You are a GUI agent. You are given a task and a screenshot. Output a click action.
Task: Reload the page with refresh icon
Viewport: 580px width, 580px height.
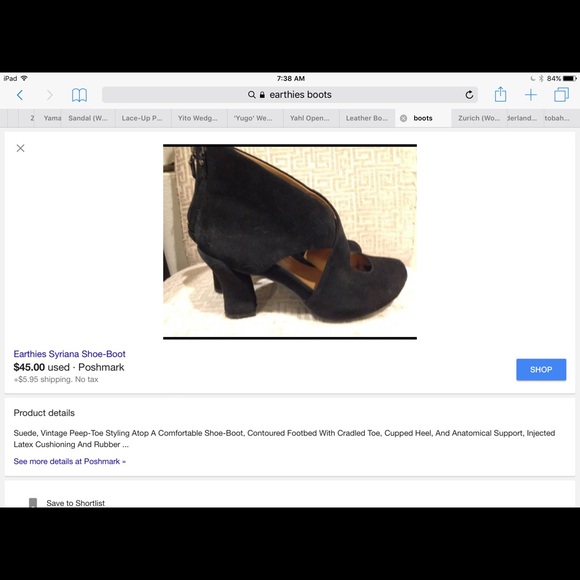coord(469,95)
